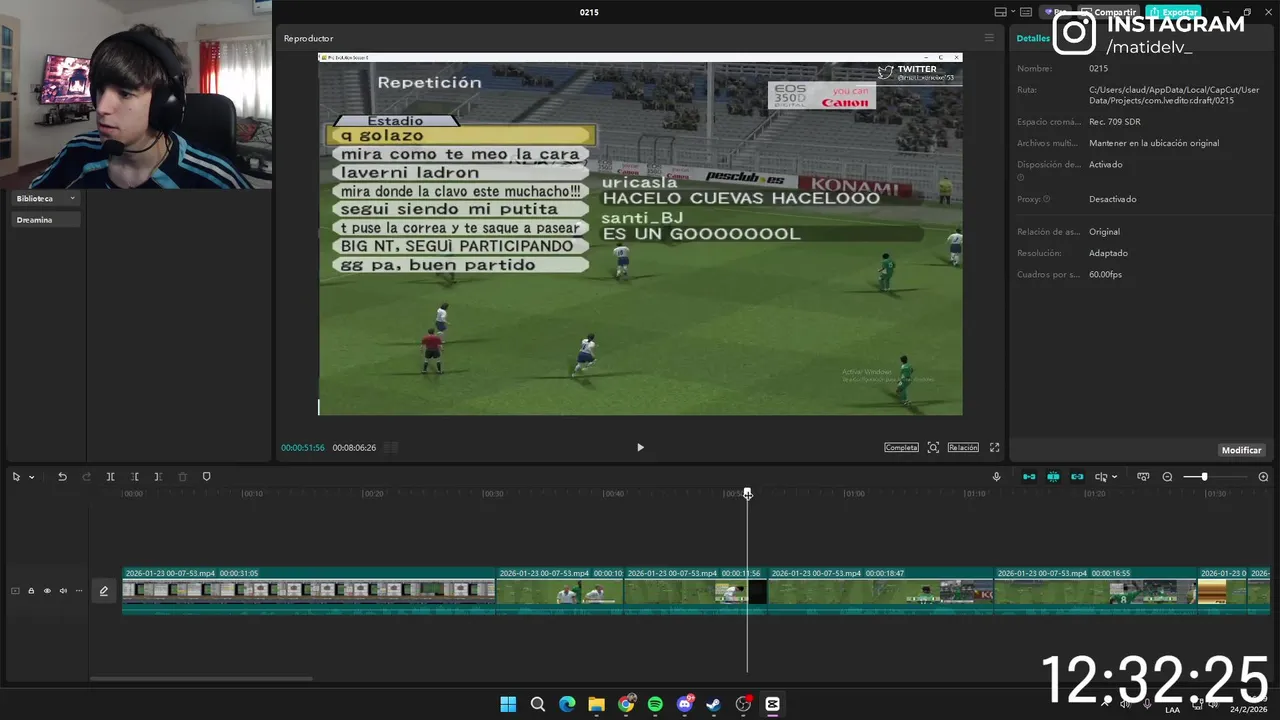
Task: Open Chrome from the taskbar
Action: point(626,704)
